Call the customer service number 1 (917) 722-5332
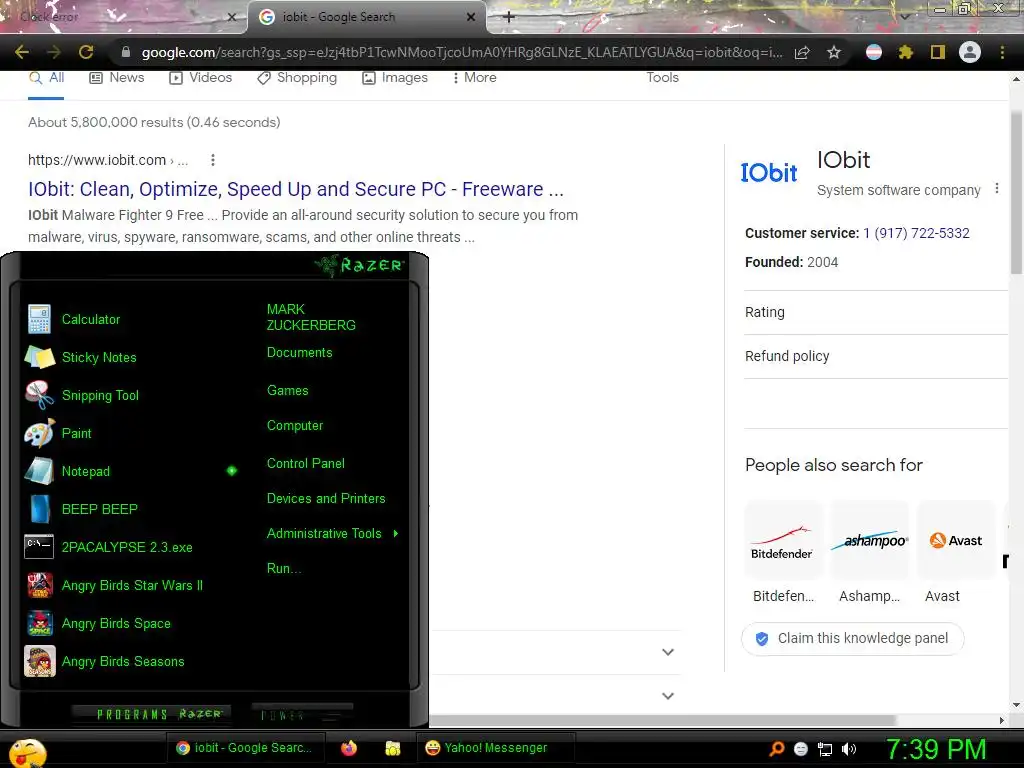The height and width of the screenshot is (768, 1024). (x=916, y=233)
